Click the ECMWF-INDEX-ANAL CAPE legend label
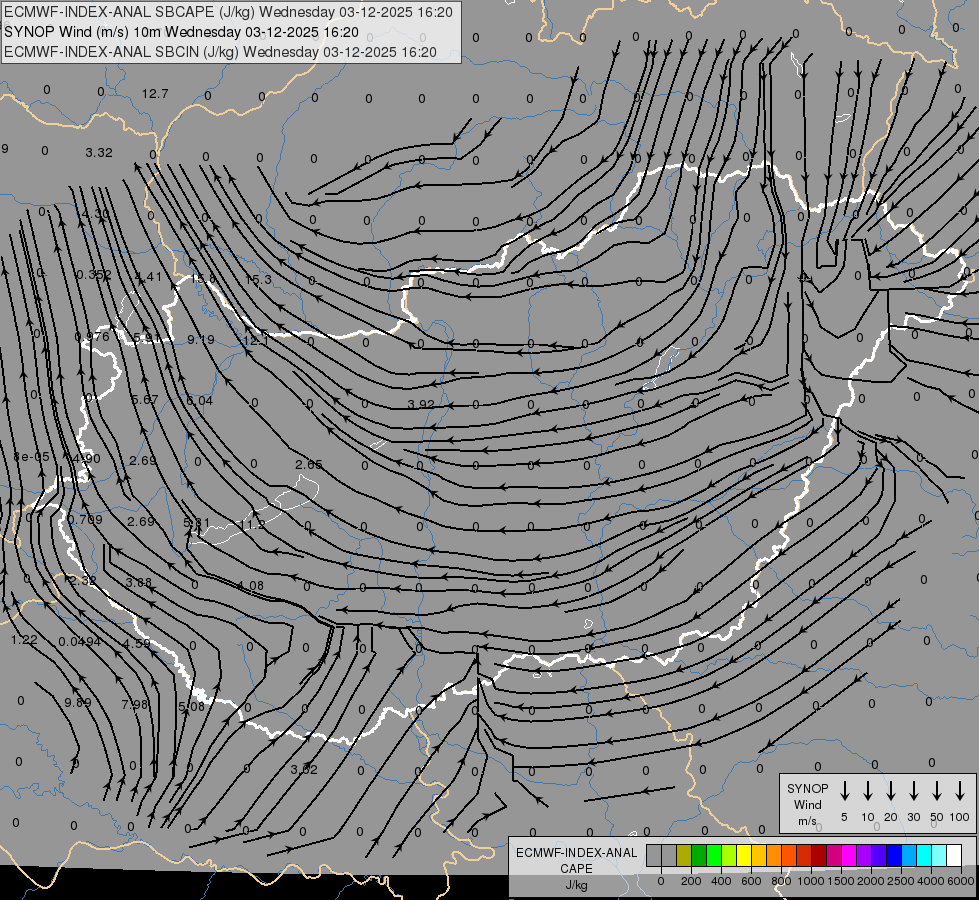The height and width of the screenshot is (900, 979). [x=576, y=861]
